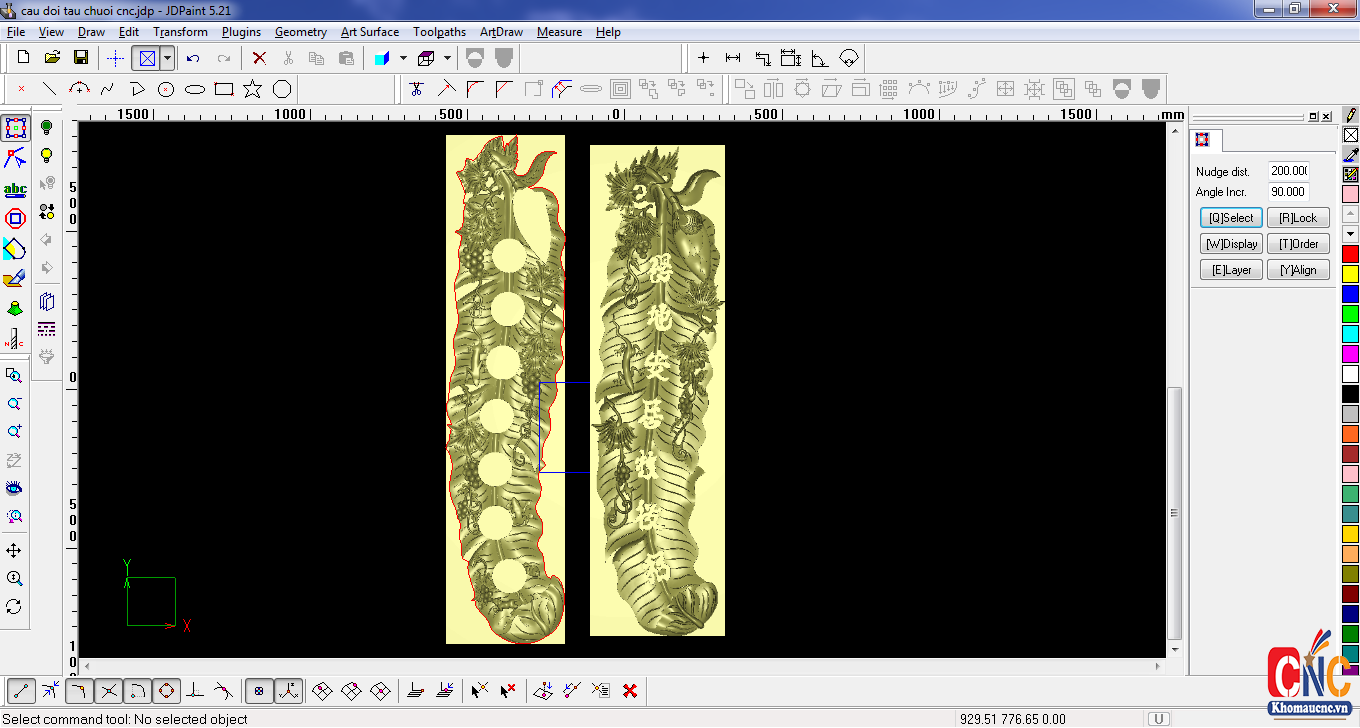Click the [Q]Select button

pyautogui.click(x=1230, y=218)
